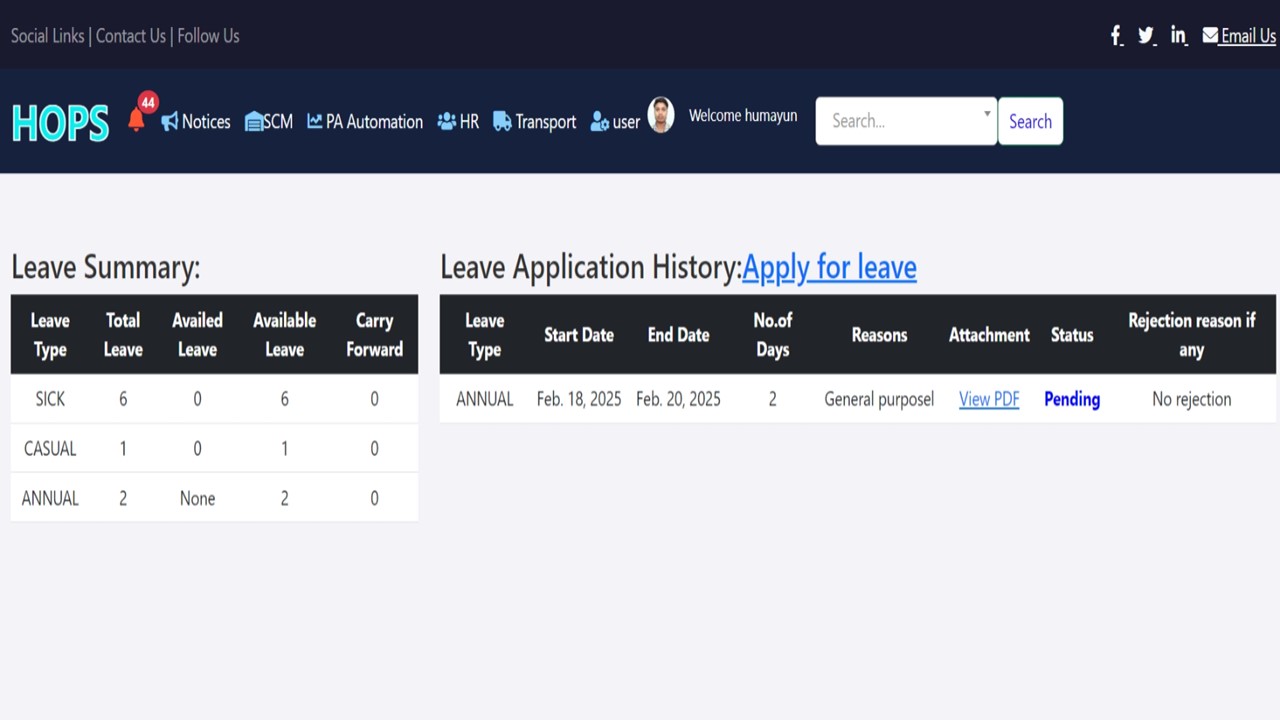Screen dimensions: 1280x720
Task: Expand the search box dropdown arrow
Action: point(987,114)
